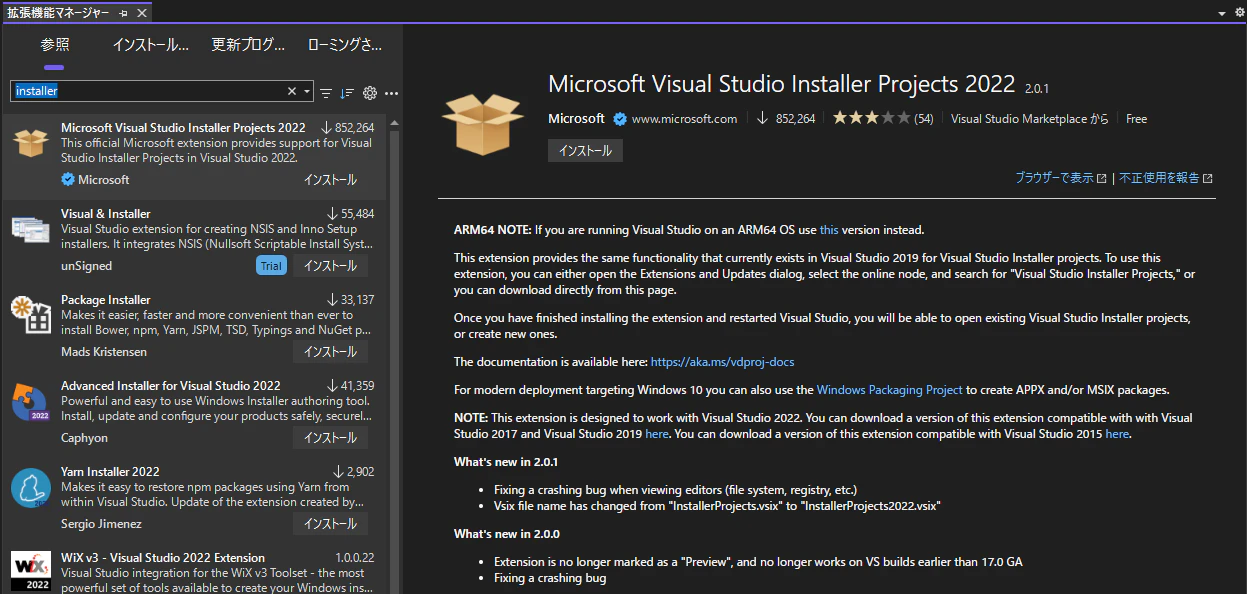Open the aka.ms/vdproj-docs documentation link
The image size is (1247, 594).
pyautogui.click(x=722, y=362)
